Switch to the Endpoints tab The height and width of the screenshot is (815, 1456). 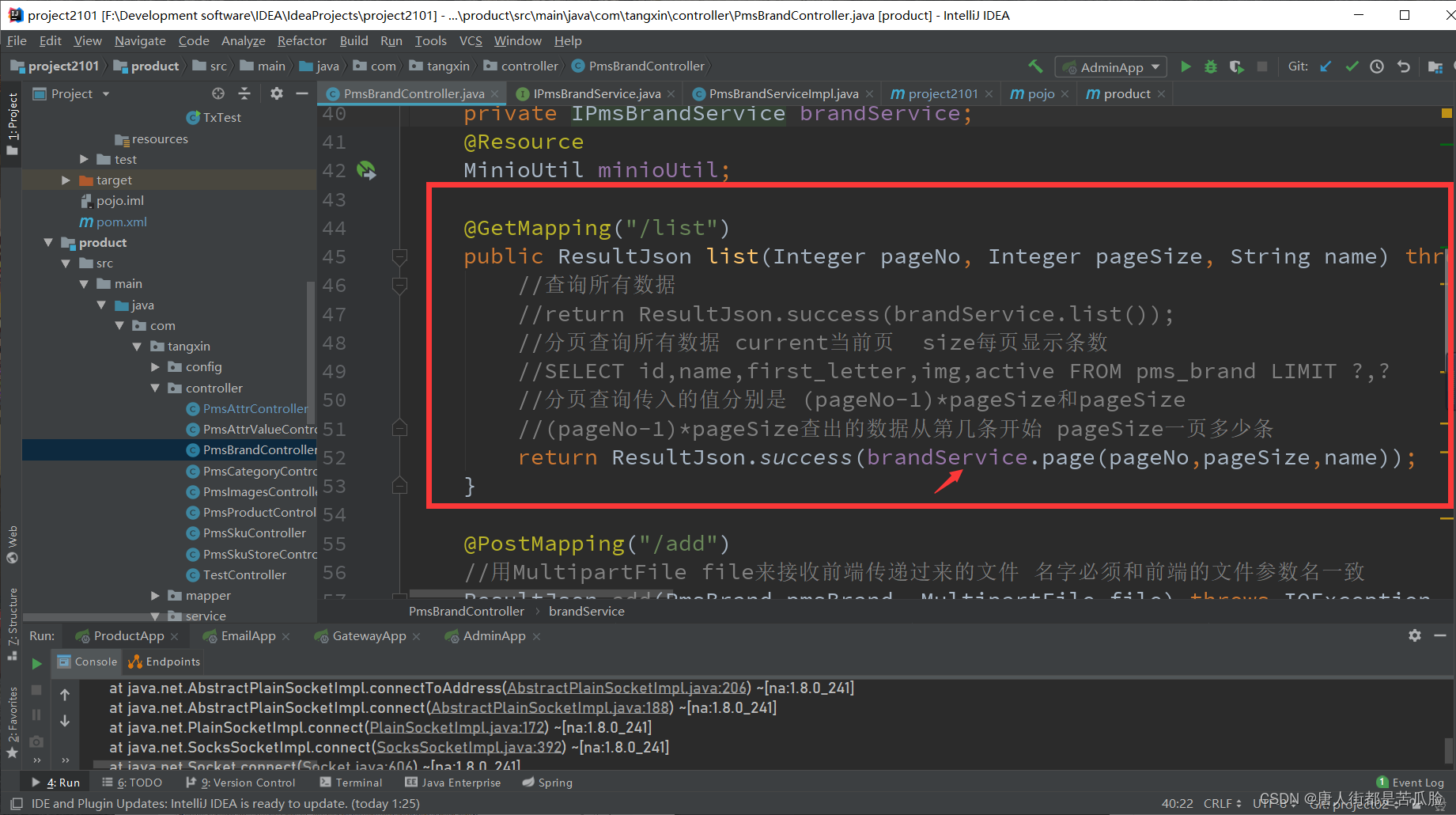165,661
